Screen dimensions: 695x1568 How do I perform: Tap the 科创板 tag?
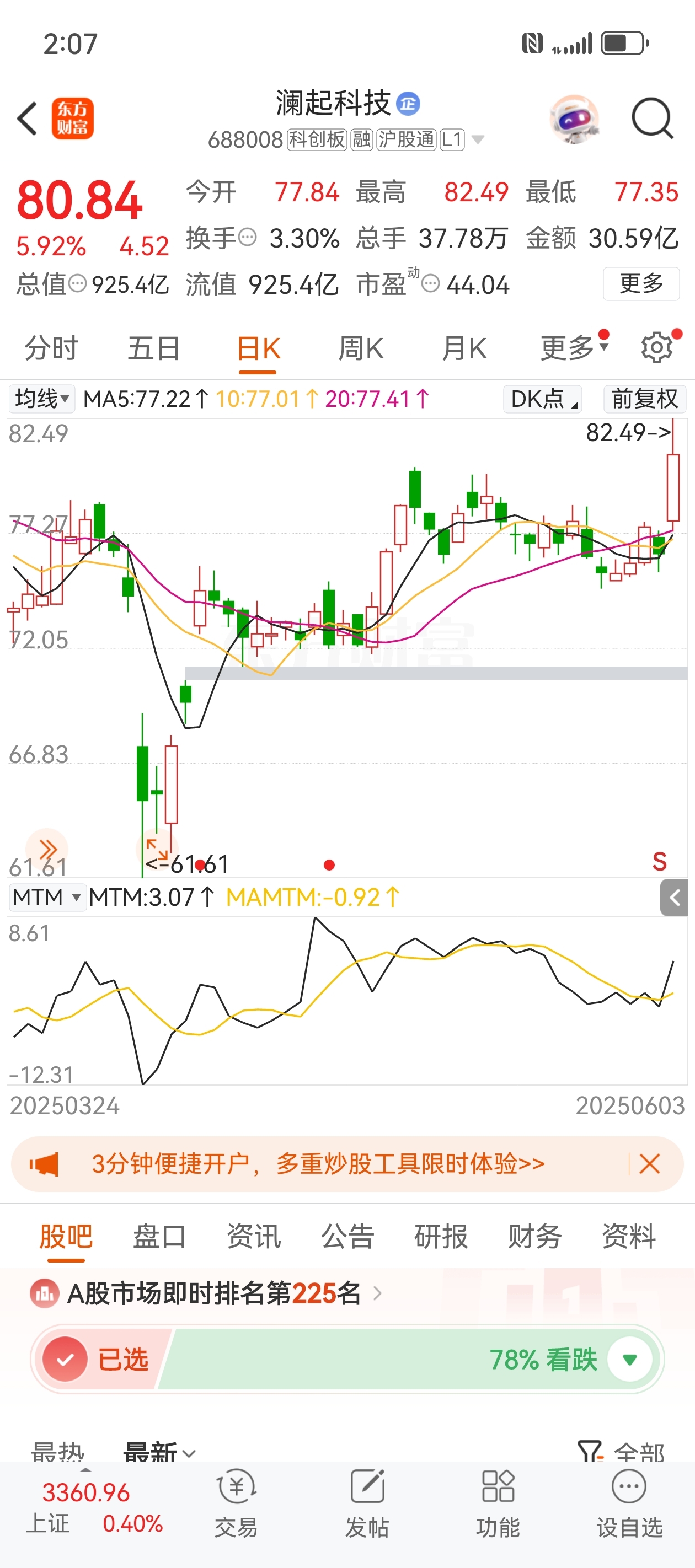click(x=317, y=139)
